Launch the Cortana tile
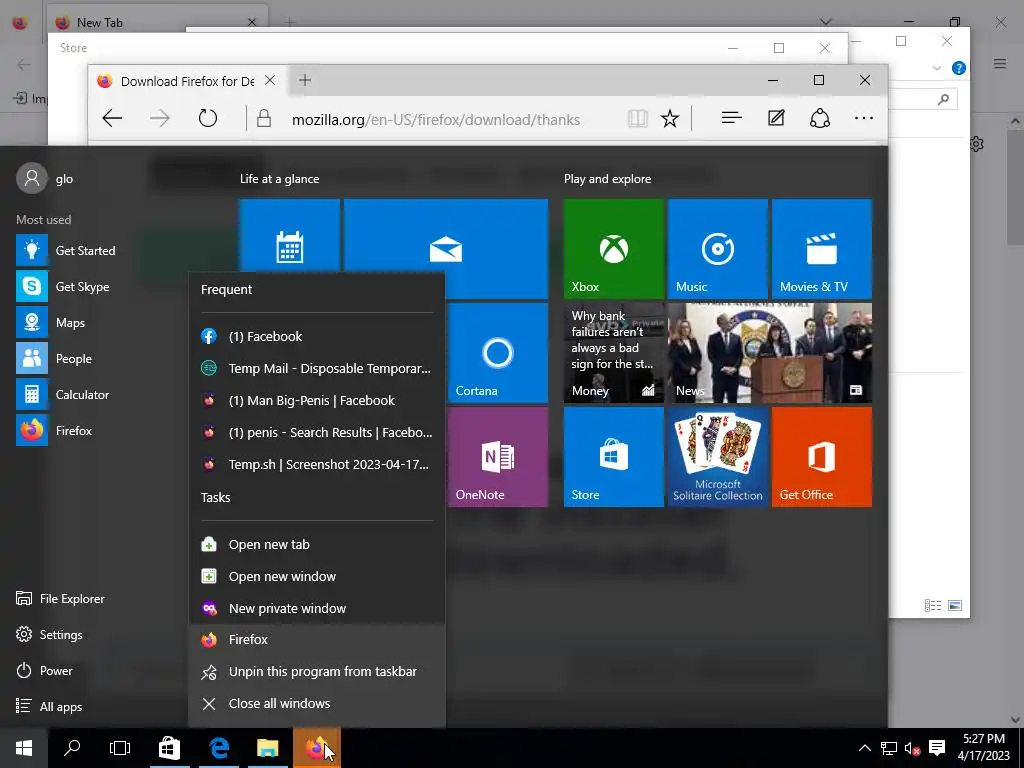 tap(498, 353)
